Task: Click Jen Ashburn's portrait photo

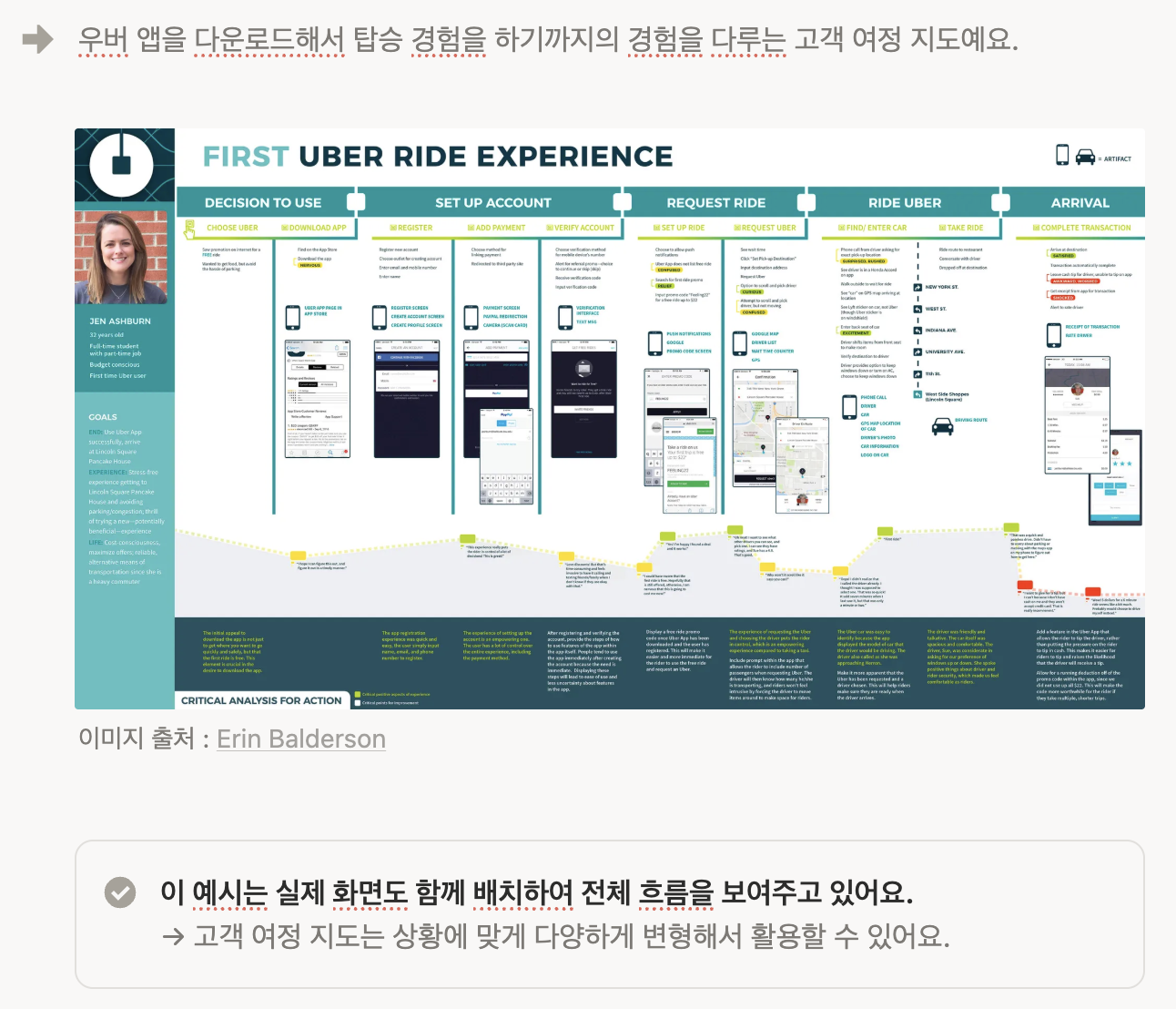Action: [x=121, y=258]
